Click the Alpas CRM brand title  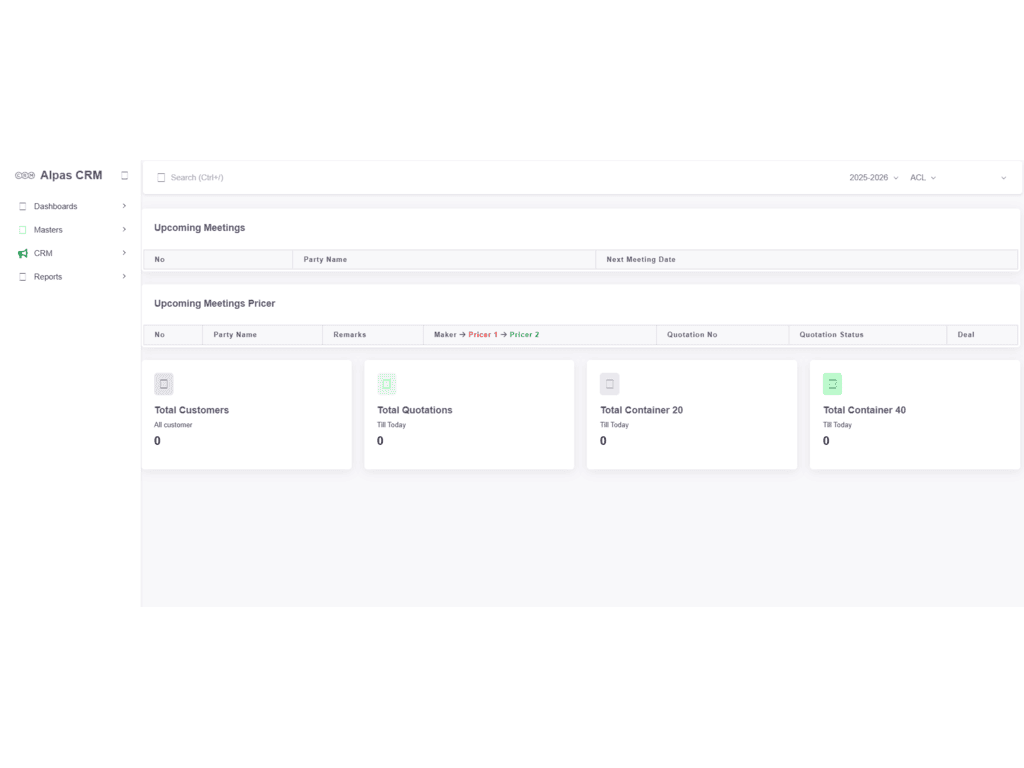[x=71, y=176]
